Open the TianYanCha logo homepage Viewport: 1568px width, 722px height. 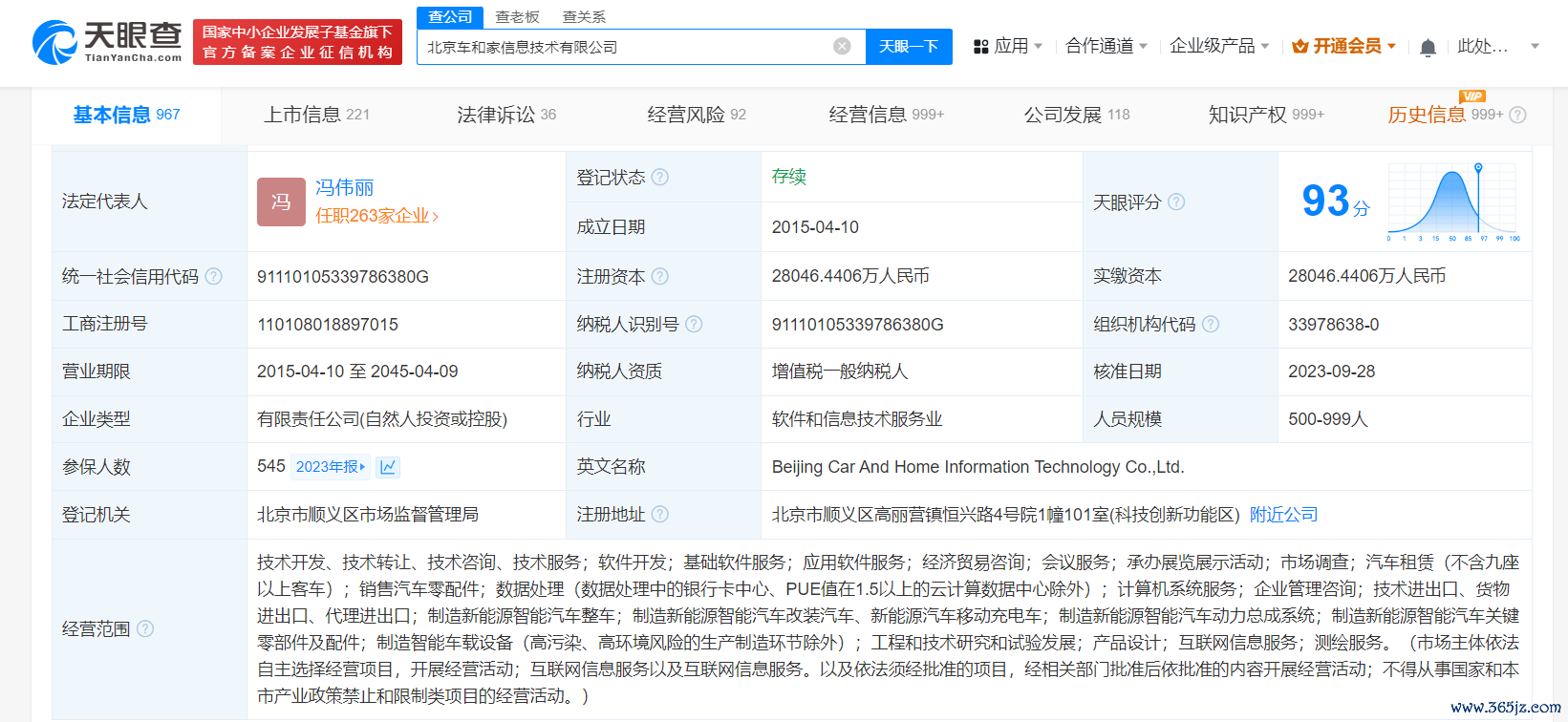pos(107,42)
